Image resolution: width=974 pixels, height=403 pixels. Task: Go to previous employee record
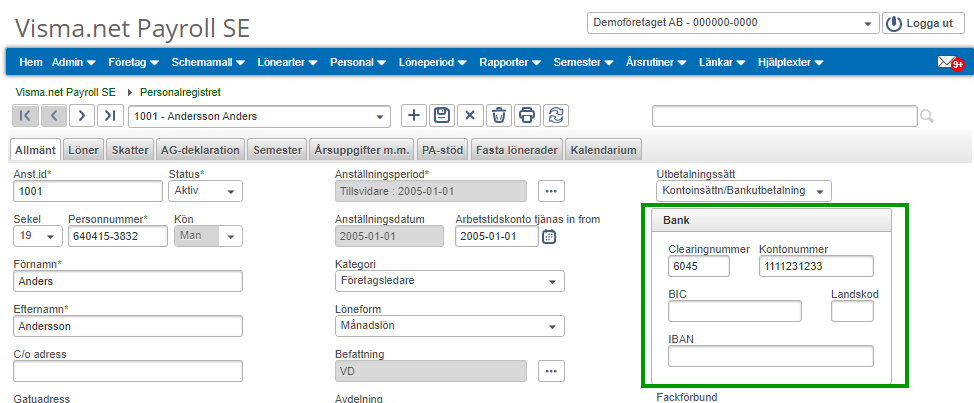tap(53, 115)
